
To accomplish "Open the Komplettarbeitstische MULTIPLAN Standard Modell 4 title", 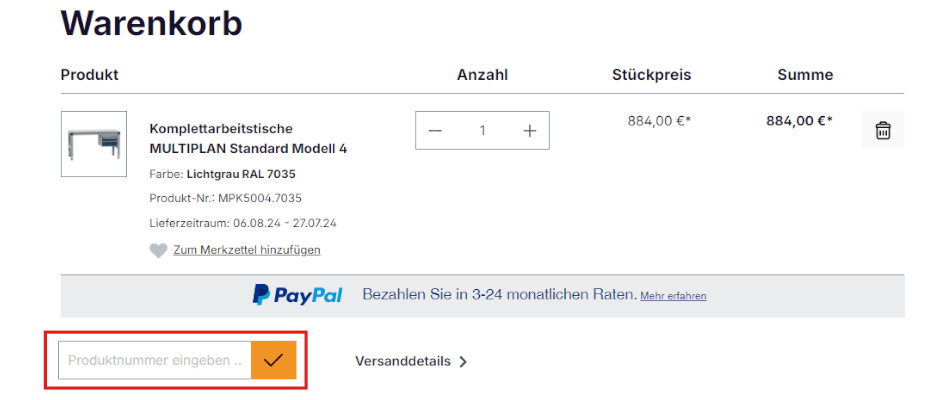I will (248, 139).
